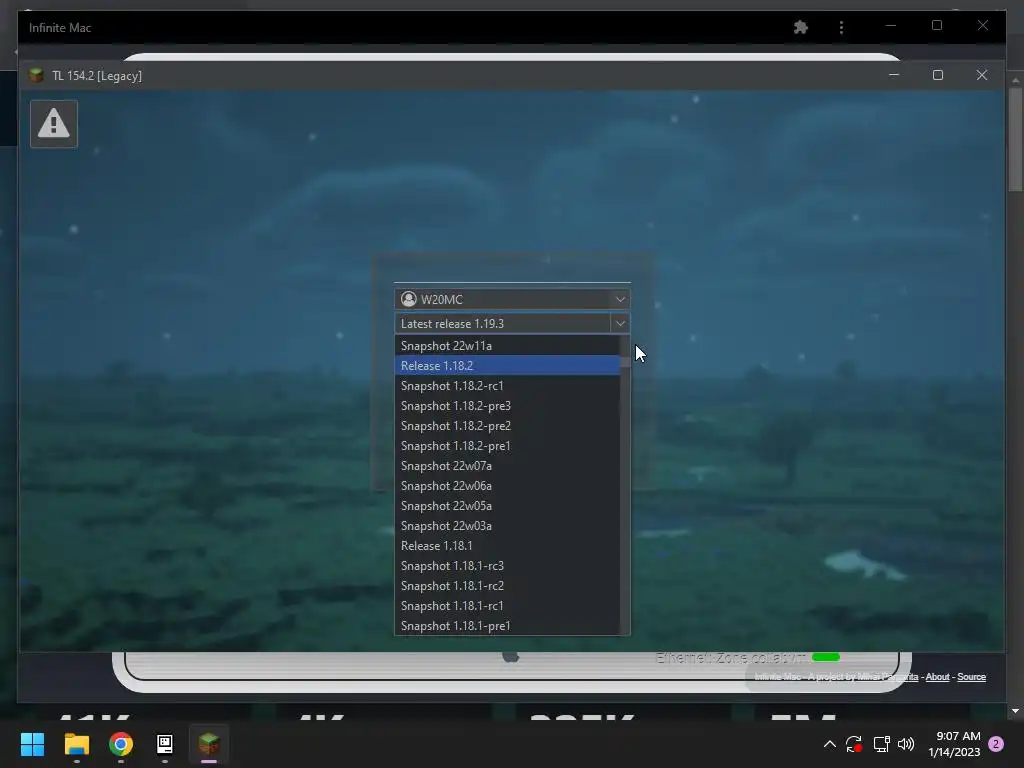The image size is (1024, 768).
Task: Open the Extensions puzzle icon in Infinite Mac
Action: [x=801, y=27]
